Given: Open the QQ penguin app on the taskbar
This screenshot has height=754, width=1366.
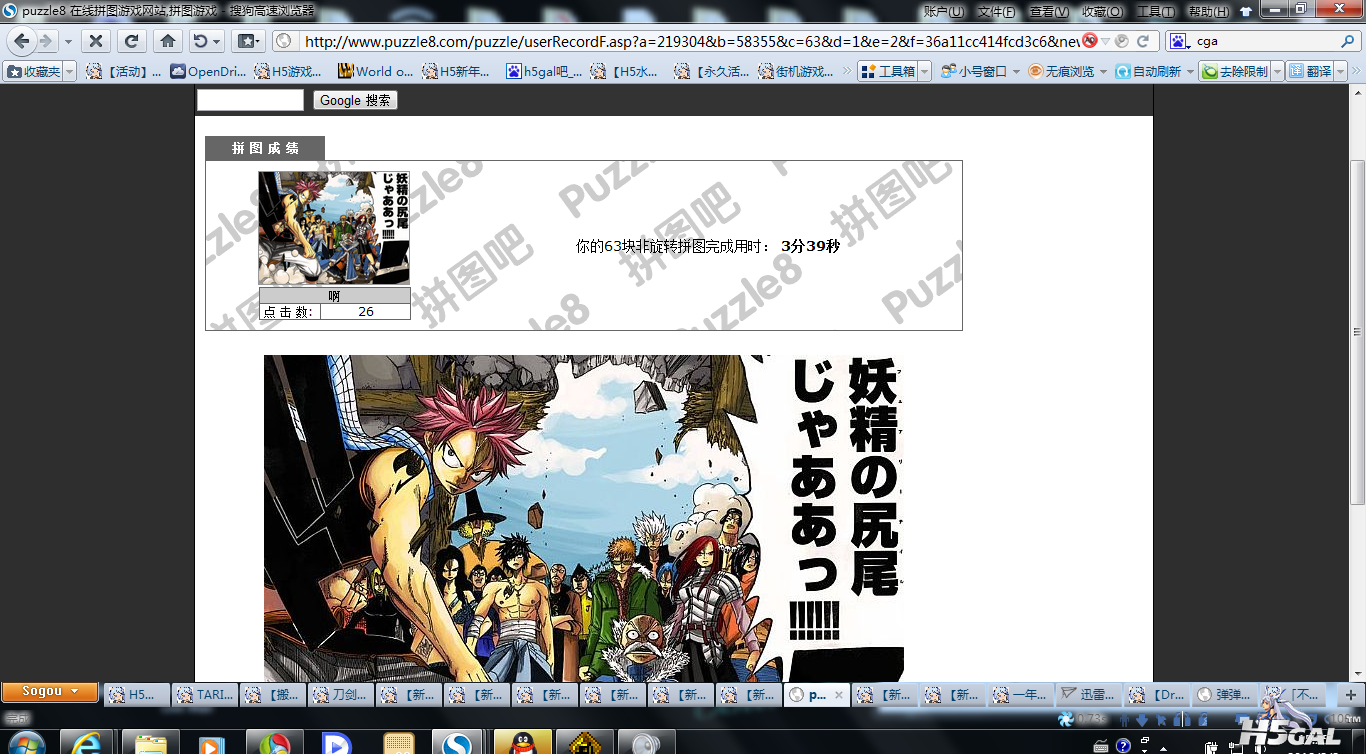Looking at the screenshot, I should (x=522, y=742).
